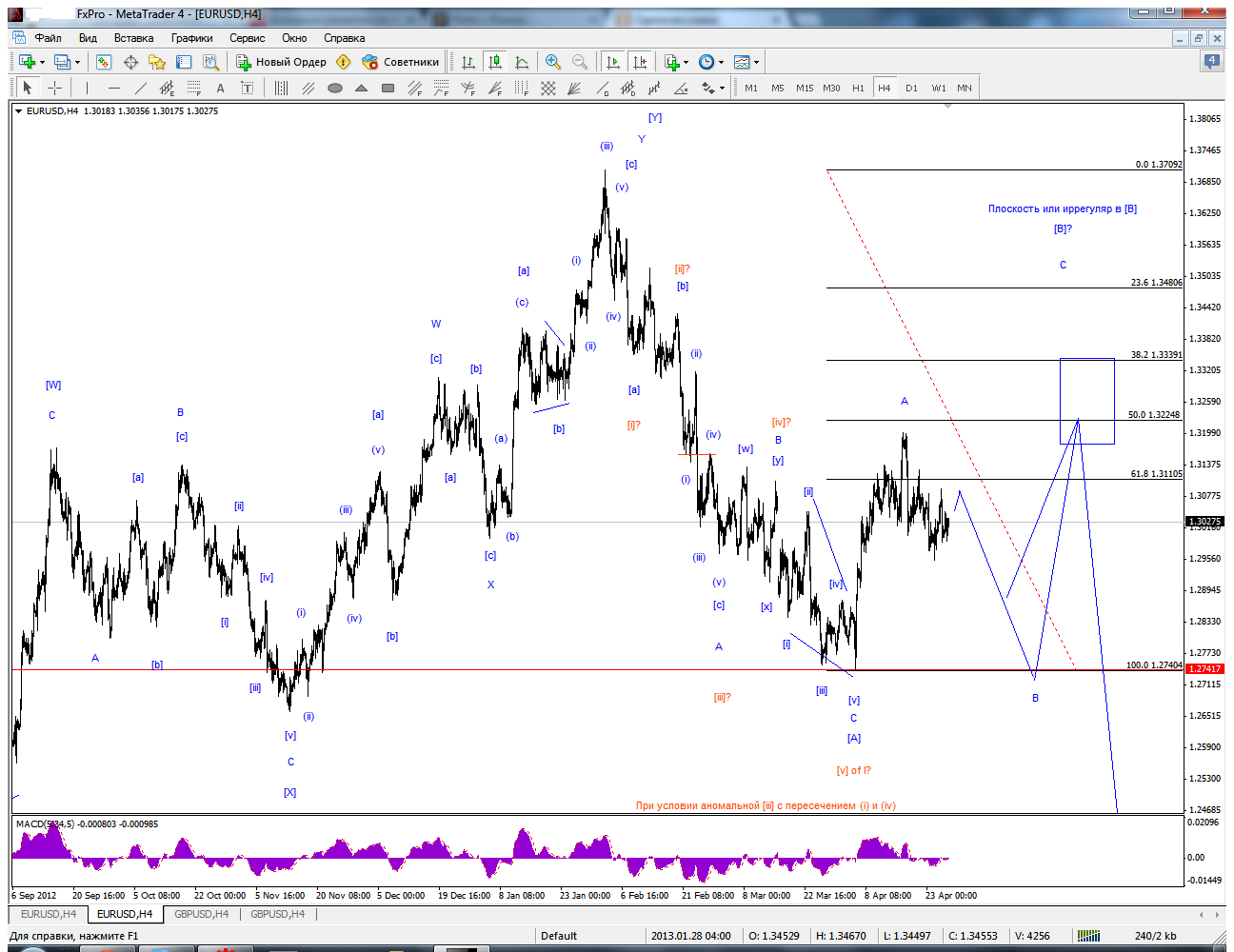Select the triangle shape tool
1234x952 pixels.
tap(361, 88)
